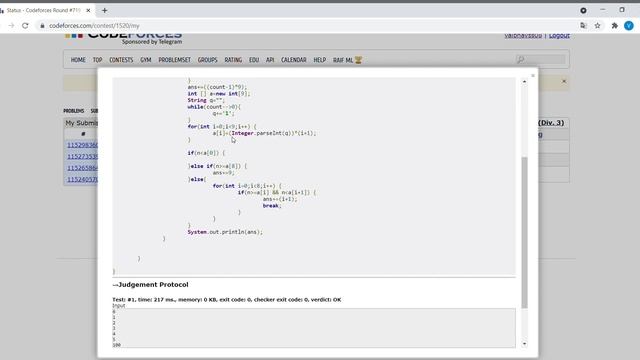
Task: Open CONTESTS in the navigation menu
Action: point(121,60)
